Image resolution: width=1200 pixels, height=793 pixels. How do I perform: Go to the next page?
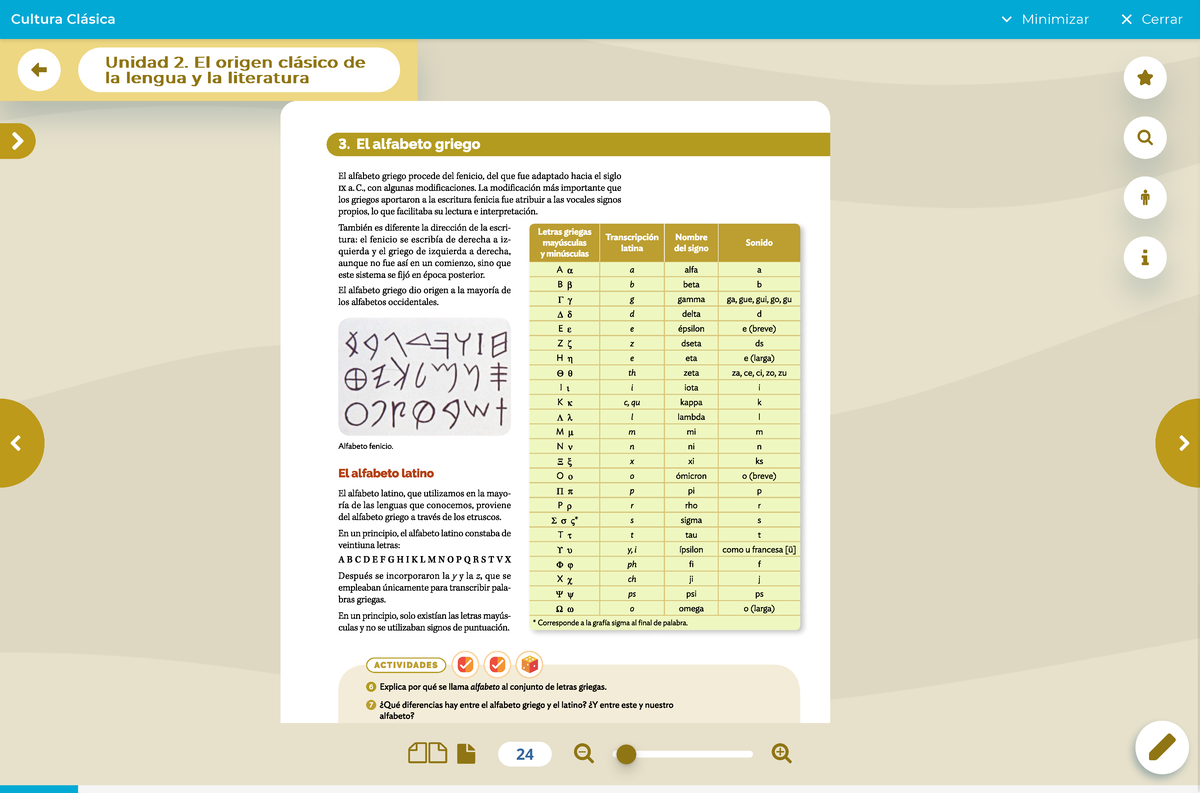(x=1182, y=443)
